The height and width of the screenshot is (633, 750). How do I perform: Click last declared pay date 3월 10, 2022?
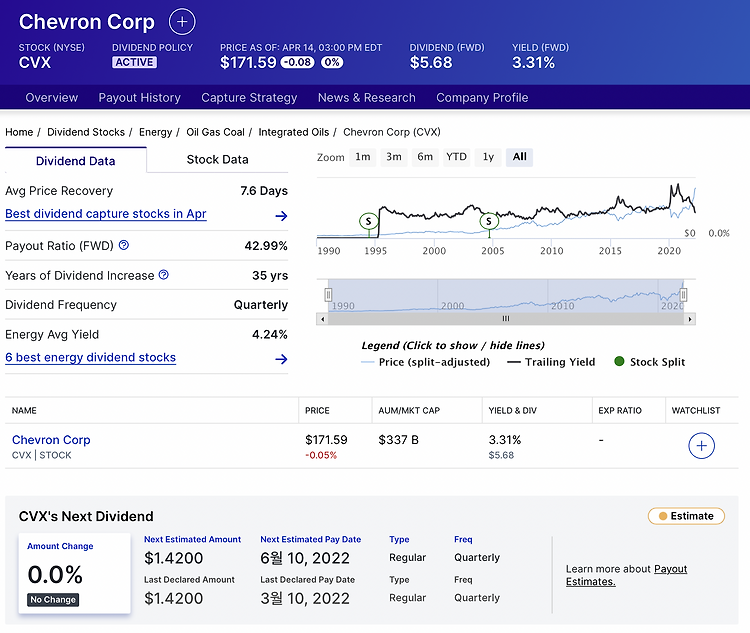pos(305,598)
